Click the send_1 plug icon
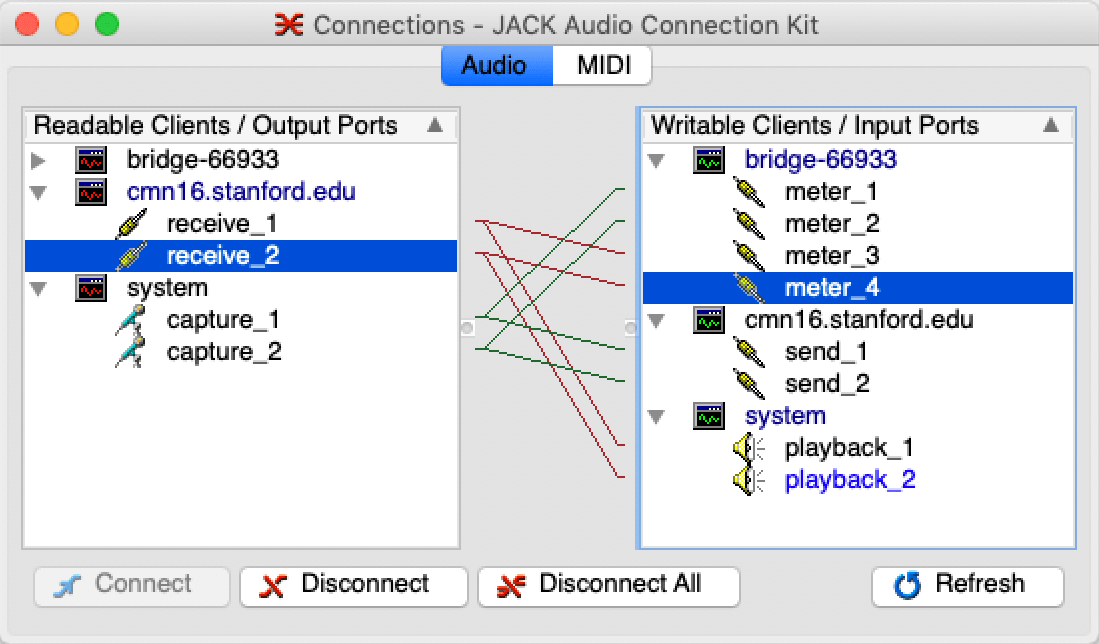Screen dimensions: 1099x644 click(749, 352)
